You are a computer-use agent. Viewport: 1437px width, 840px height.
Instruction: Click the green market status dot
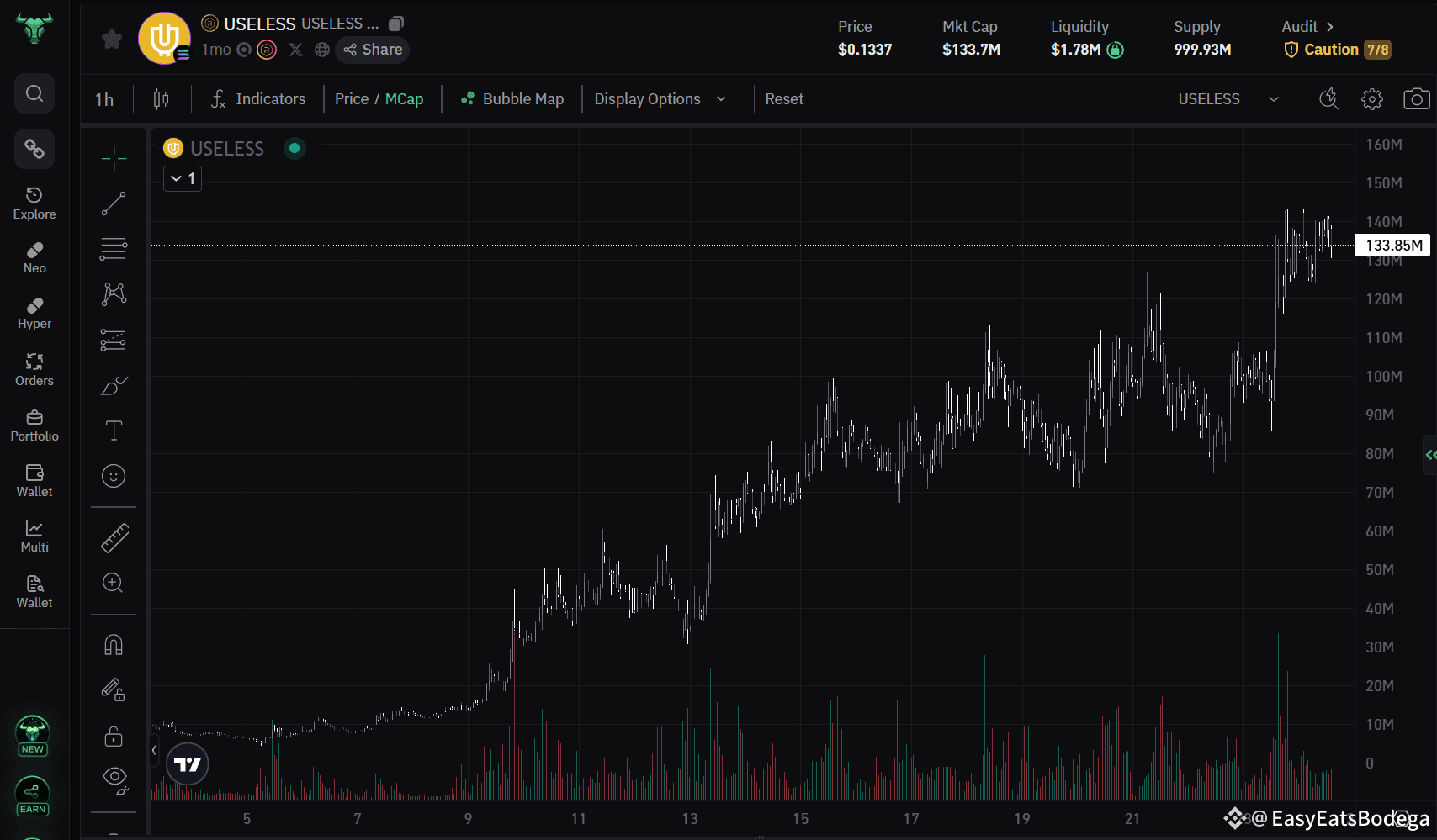tap(294, 149)
